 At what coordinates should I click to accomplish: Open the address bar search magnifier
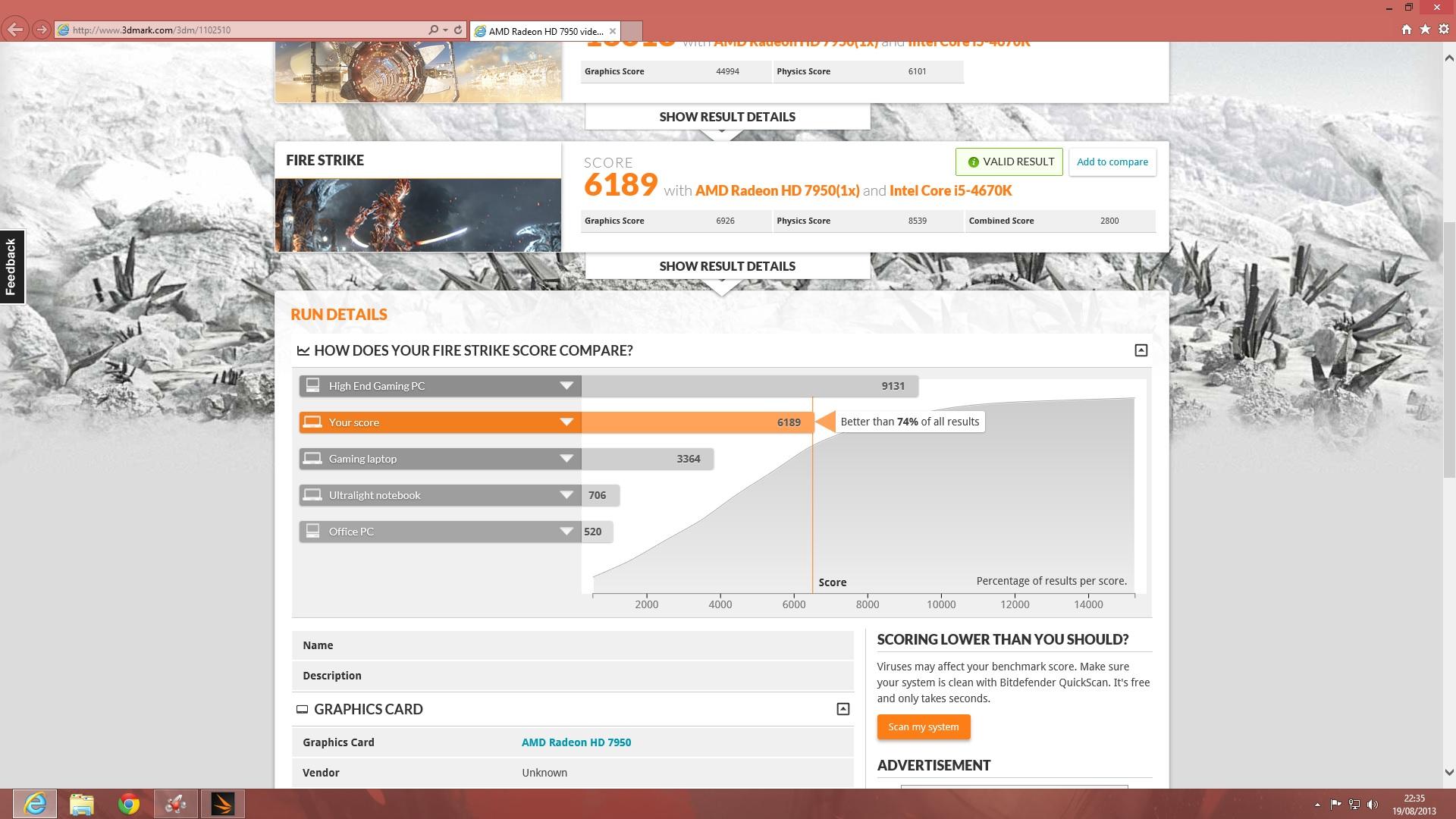[433, 30]
